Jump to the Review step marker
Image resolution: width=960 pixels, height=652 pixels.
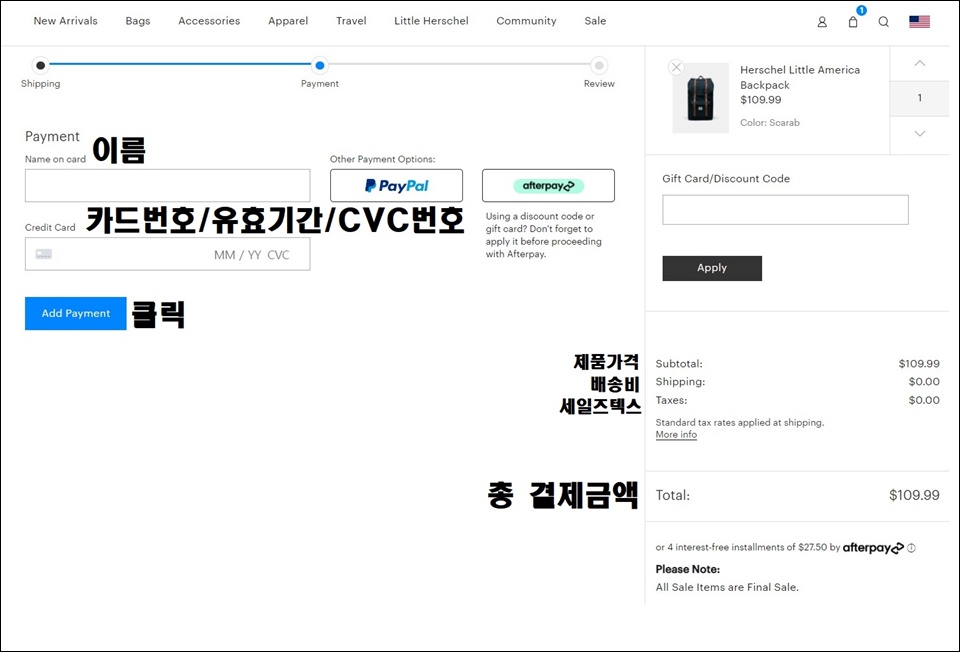click(x=599, y=65)
